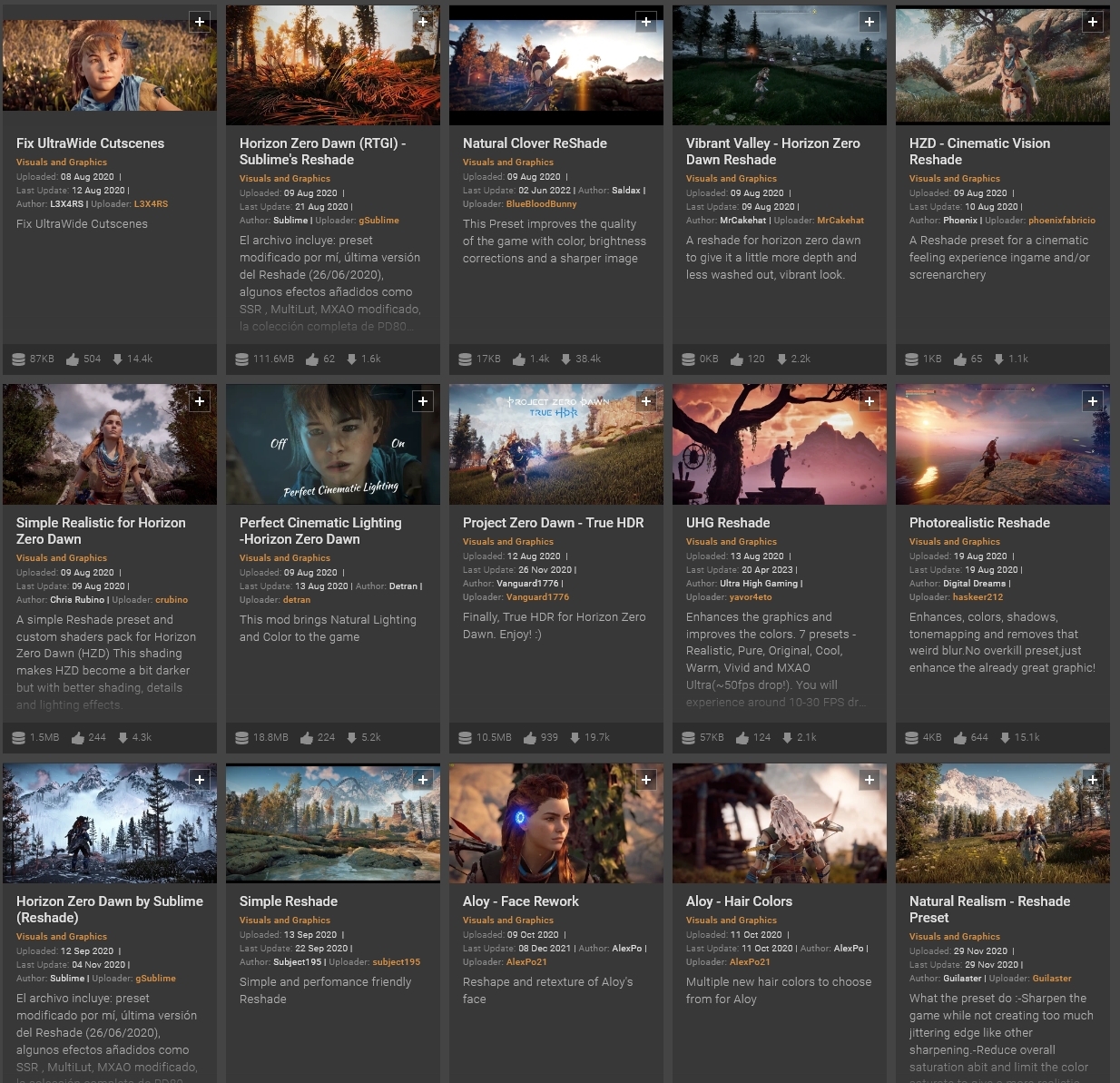Click endorse thumbs-up icon on Natural Clover ReShade
The image size is (1120, 1083).
[x=519, y=359]
